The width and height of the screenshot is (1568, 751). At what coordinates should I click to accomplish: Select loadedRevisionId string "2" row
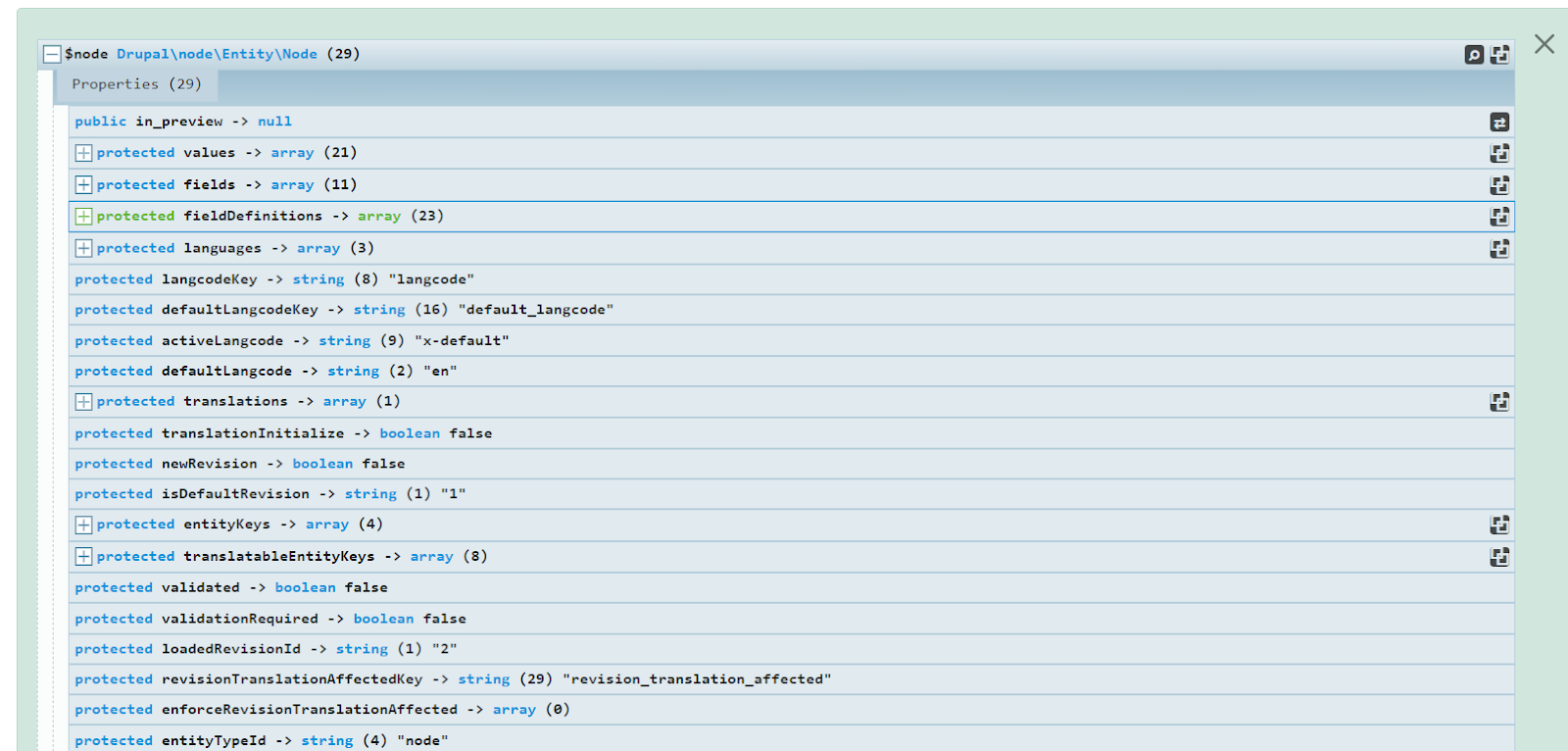pos(792,649)
